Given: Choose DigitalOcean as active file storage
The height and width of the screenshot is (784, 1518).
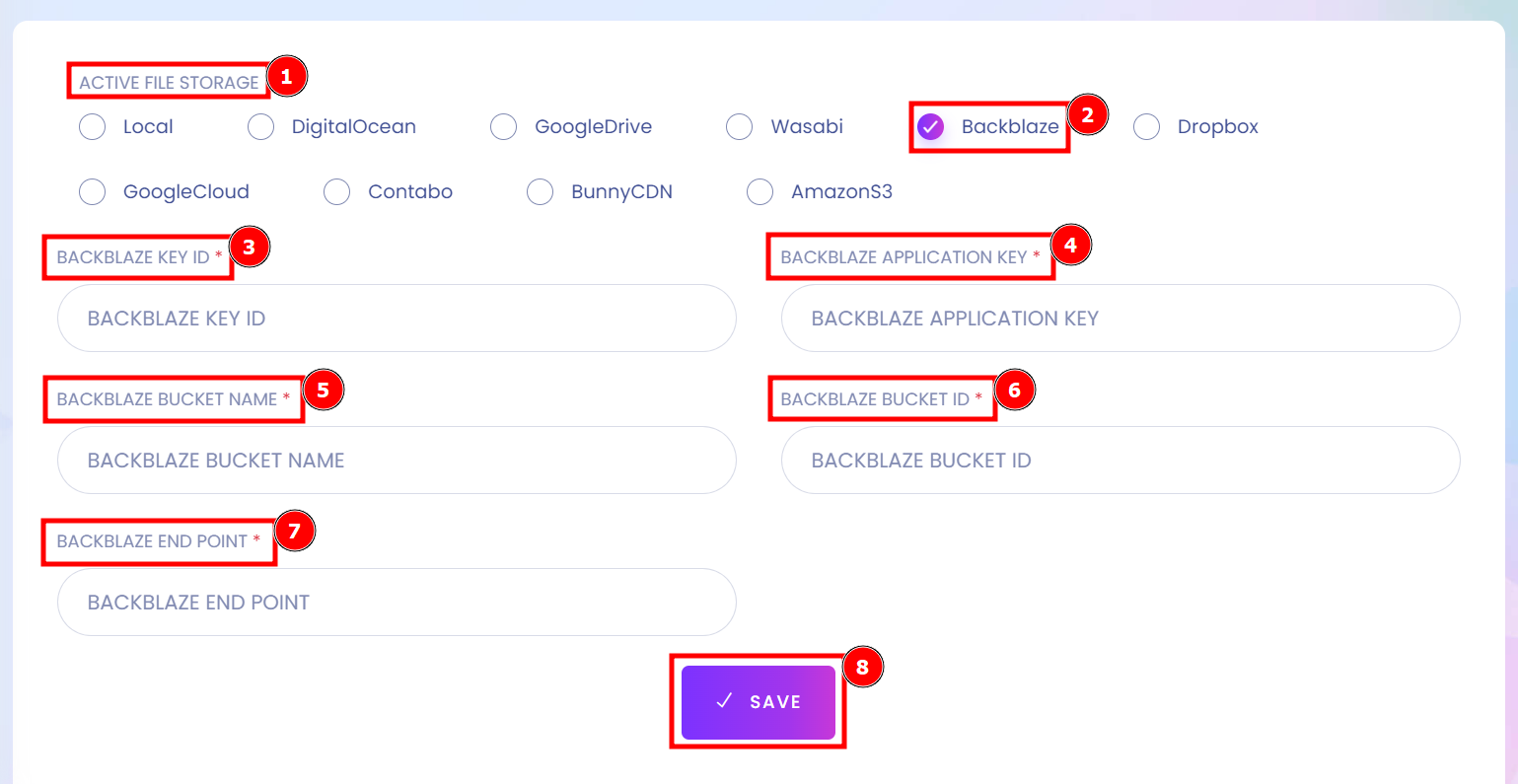Looking at the screenshot, I should point(261,127).
